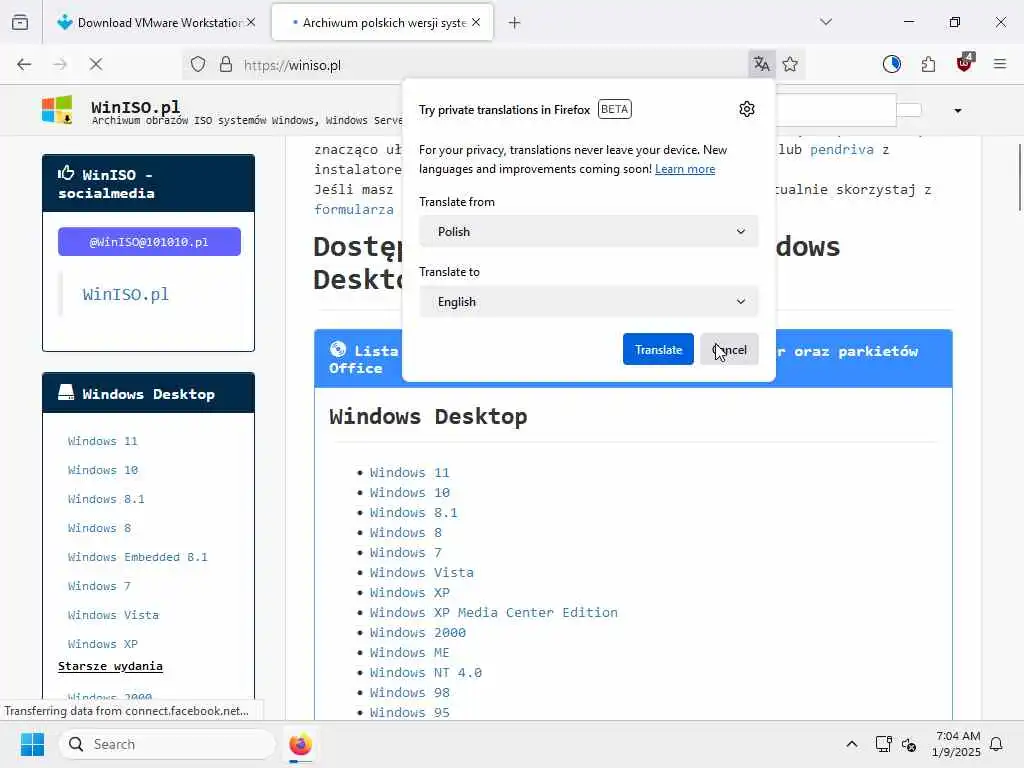1024x768 pixels.
Task: Open translation settings gear icon
Action: click(x=747, y=109)
